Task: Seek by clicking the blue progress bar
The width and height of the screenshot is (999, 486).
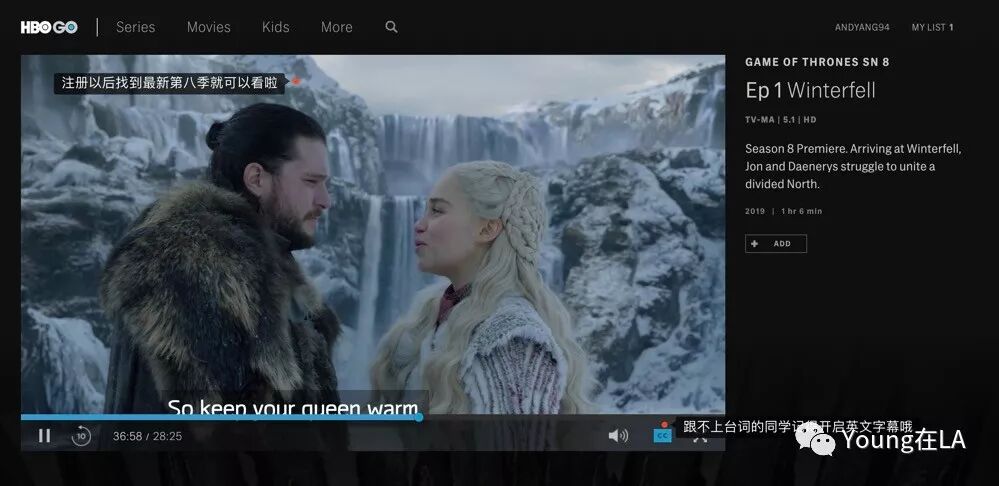Action: pos(219,417)
